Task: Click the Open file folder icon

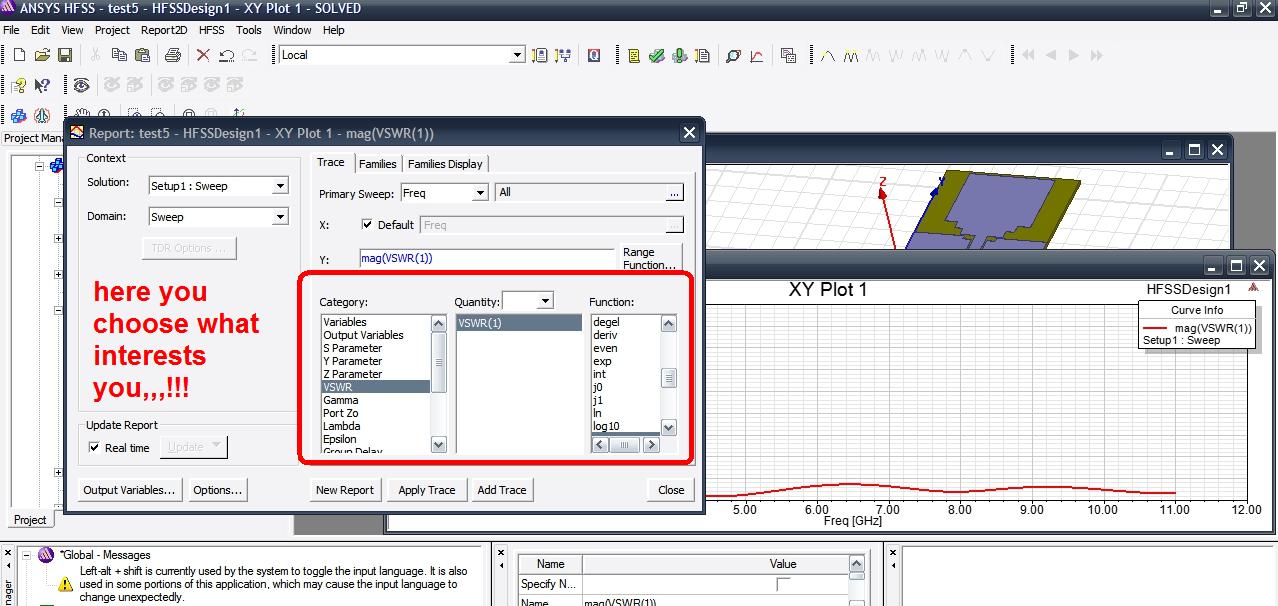Action: (x=42, y=55)
